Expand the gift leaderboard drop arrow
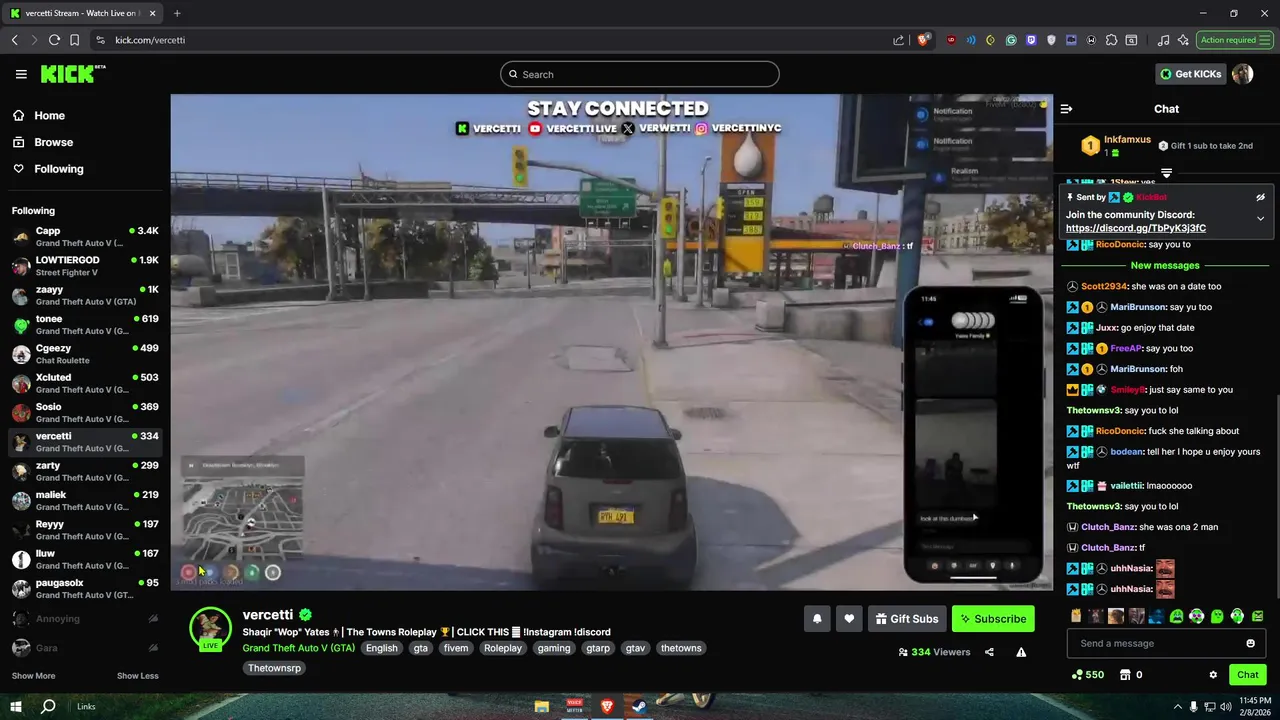Viewport: 1280px width, 720px height. click(x=1166, y=173)
